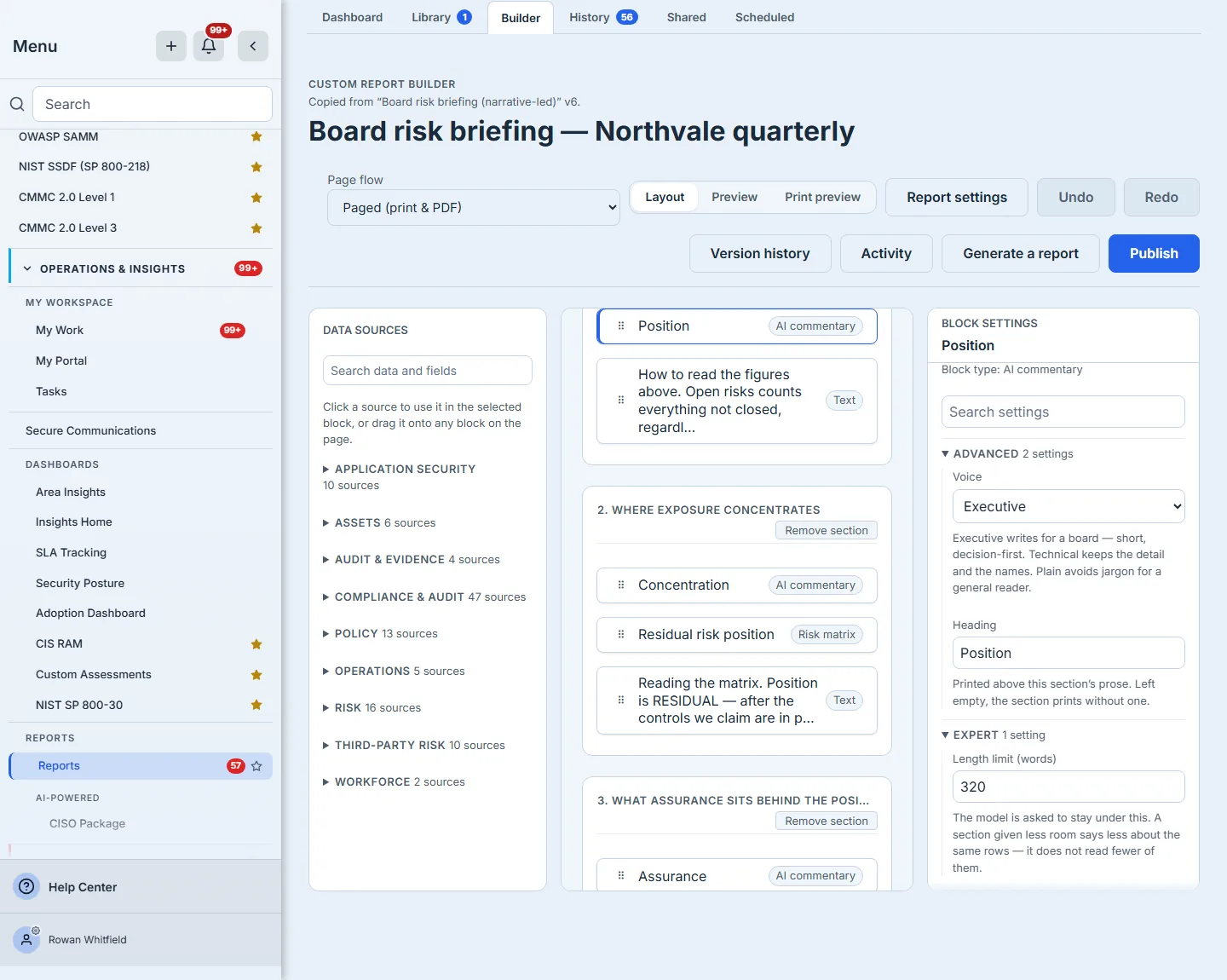
Task: Switch to Print preview mode
Action: click(822, 197)
